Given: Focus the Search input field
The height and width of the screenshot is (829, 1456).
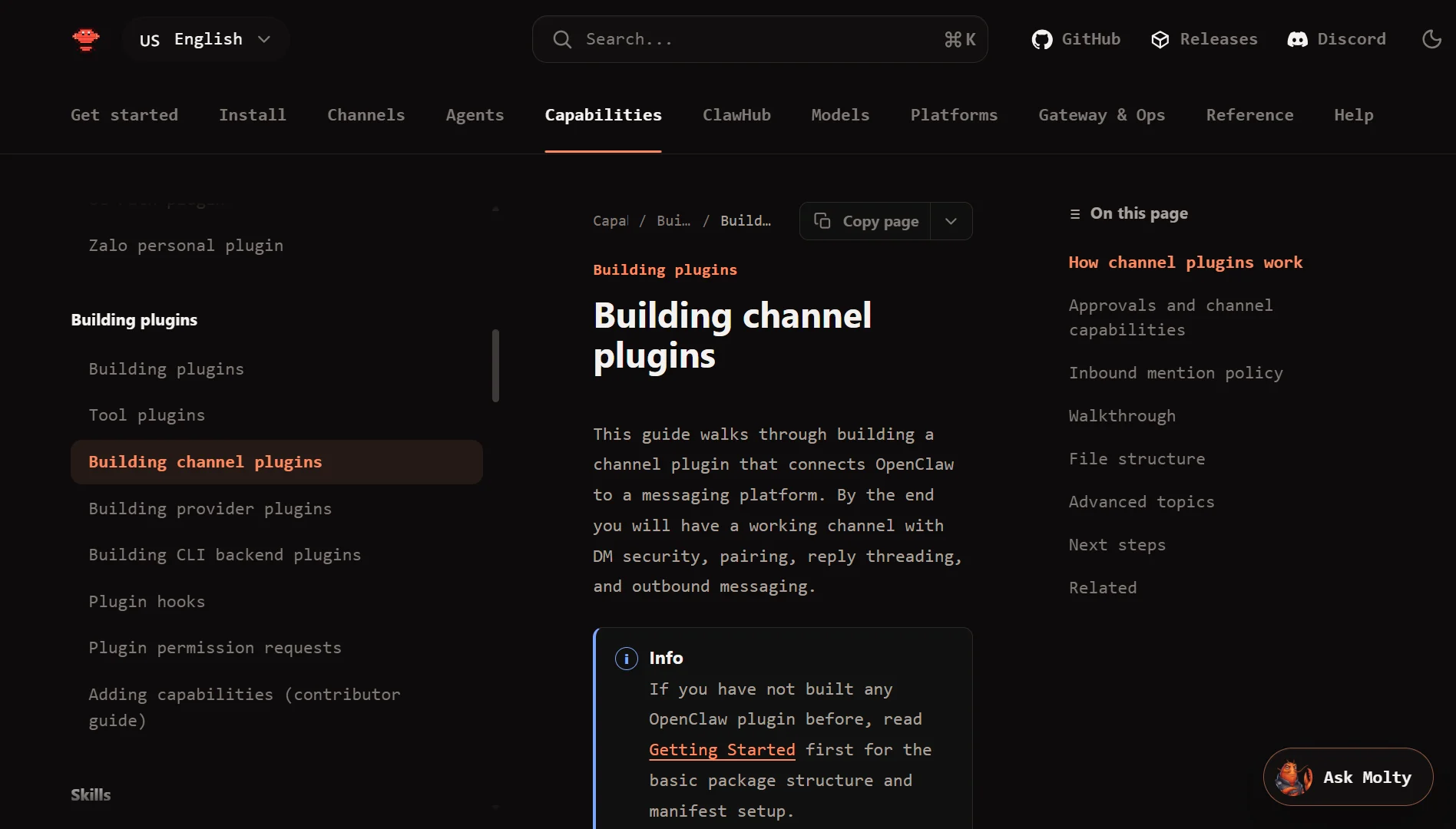Looking at the screenshot, I should pos(759,39).
